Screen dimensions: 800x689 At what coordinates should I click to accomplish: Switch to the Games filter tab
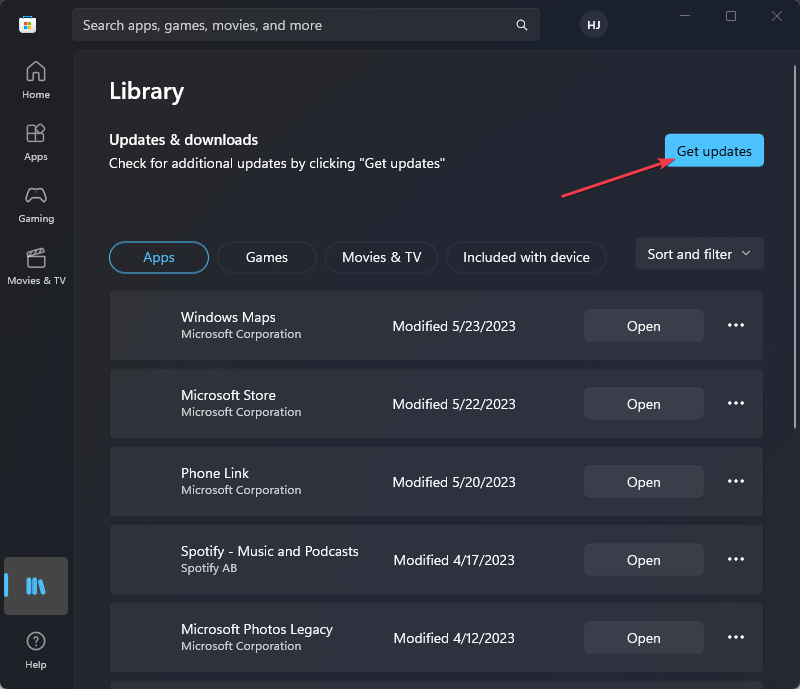pyautogui.click(x=267, y=257)
